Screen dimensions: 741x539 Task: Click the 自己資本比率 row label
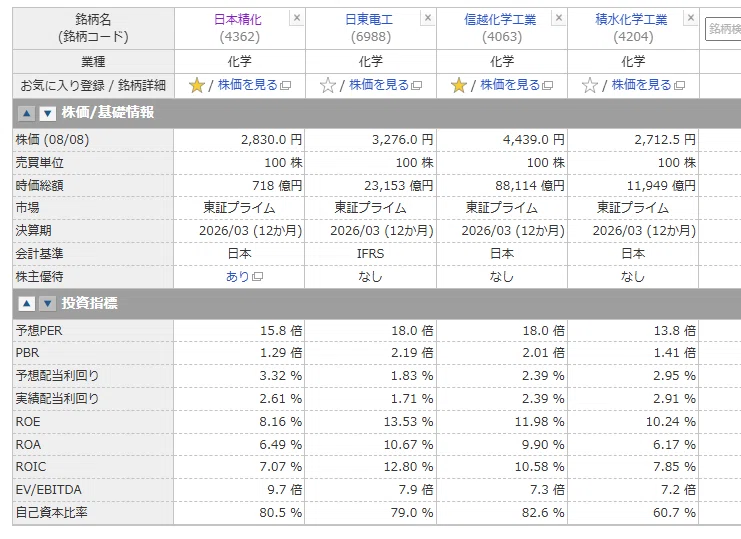52,513
